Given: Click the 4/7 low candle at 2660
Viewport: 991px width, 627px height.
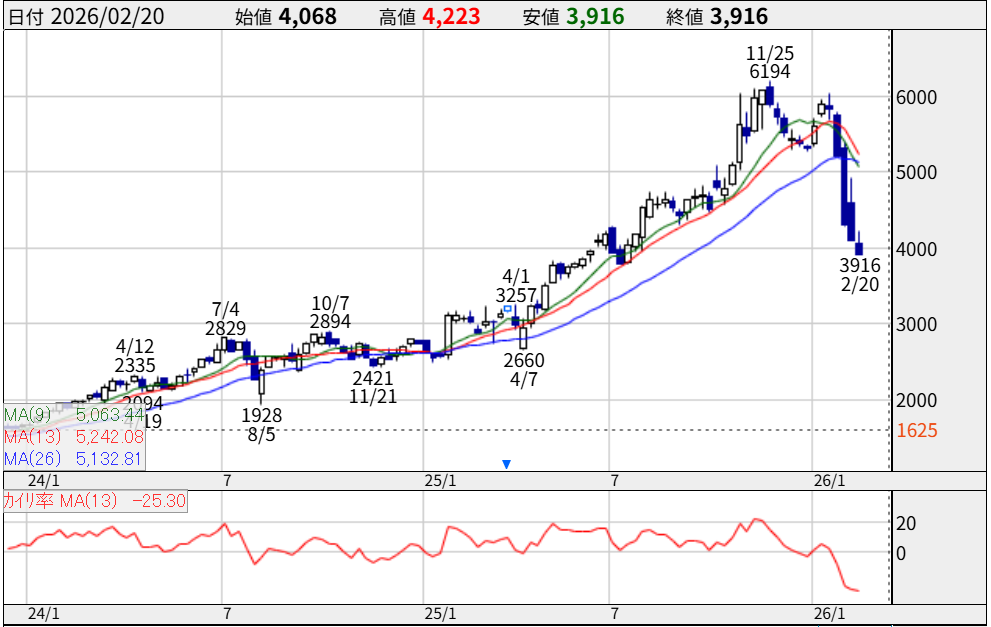Looking at the screenshot, I should point(523,338).
